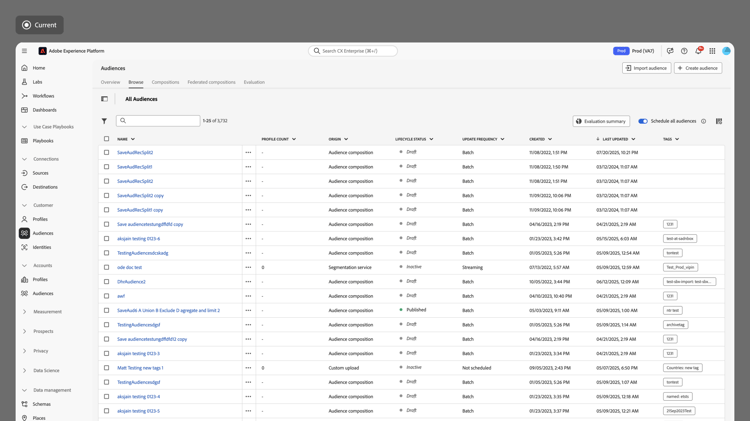
Task: Open Last Updated column menu
Action: 633,139
